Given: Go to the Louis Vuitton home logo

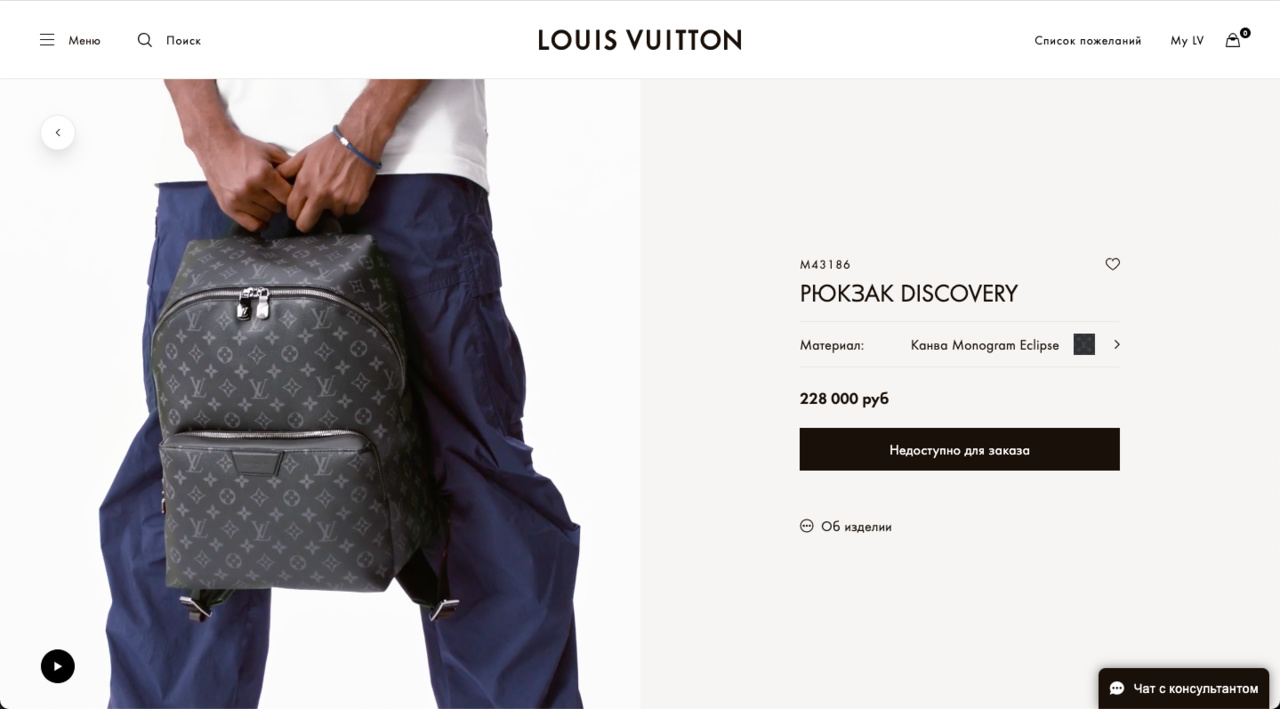Looking at the screenshot, I should (x=640, y=40).
